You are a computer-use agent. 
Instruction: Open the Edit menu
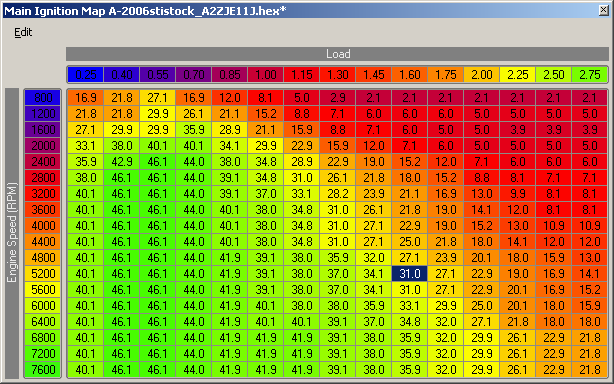[x=23, y=32]
